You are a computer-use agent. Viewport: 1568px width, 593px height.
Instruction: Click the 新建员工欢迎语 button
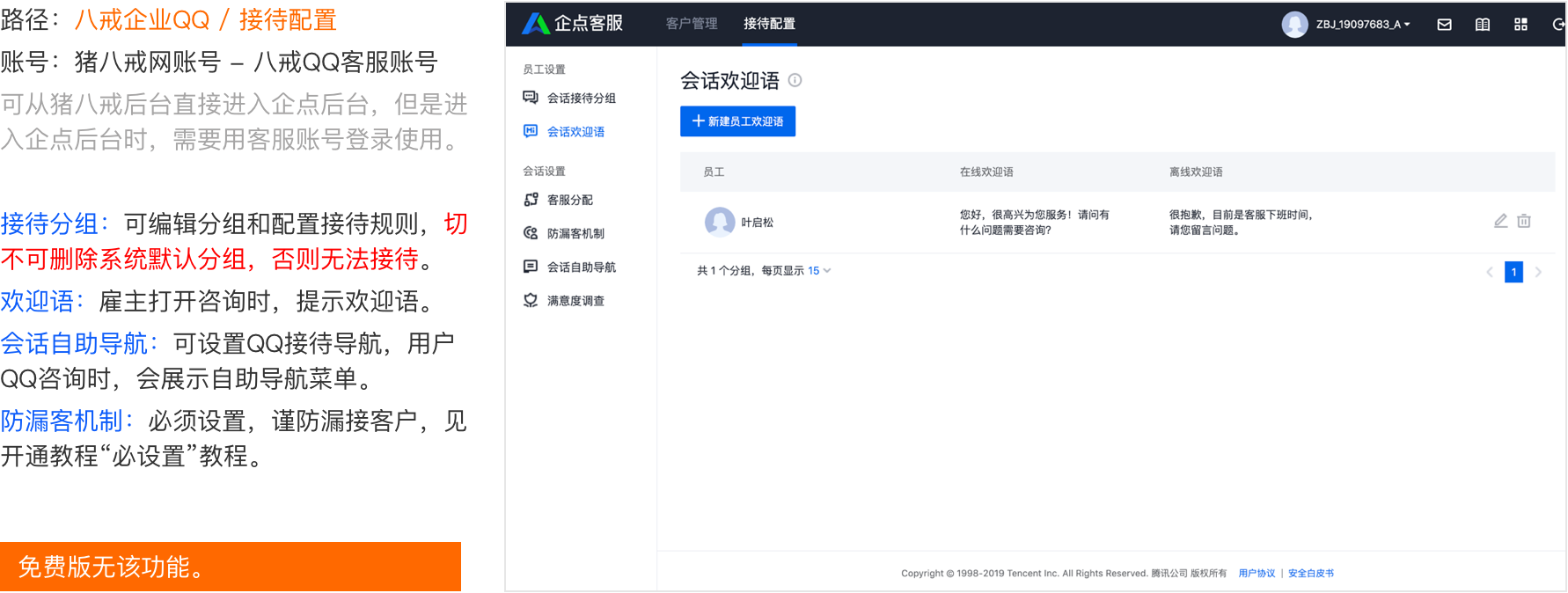pyautogui.click(x=737, y=121)
